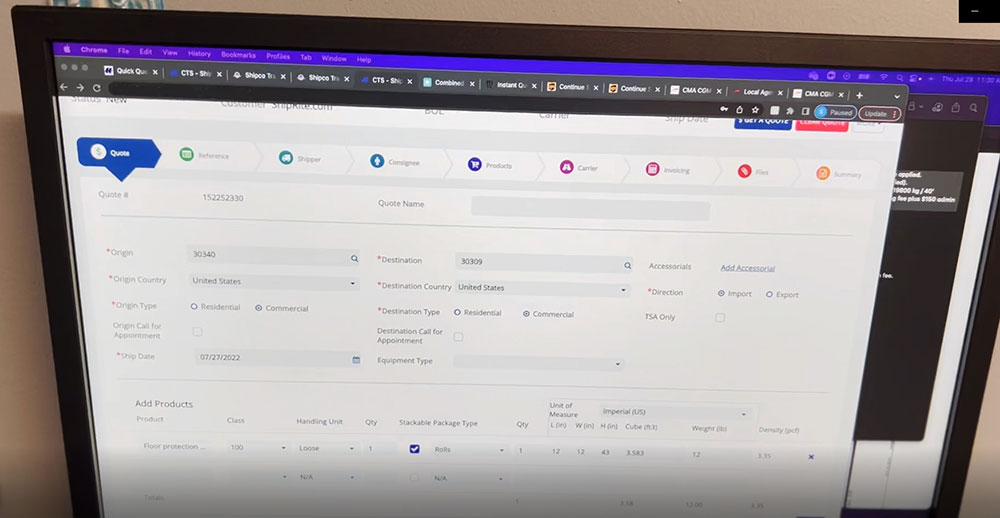Click the Quote Name input field
The height and width of the screenshot is (518, 1000).
point(590,208)
